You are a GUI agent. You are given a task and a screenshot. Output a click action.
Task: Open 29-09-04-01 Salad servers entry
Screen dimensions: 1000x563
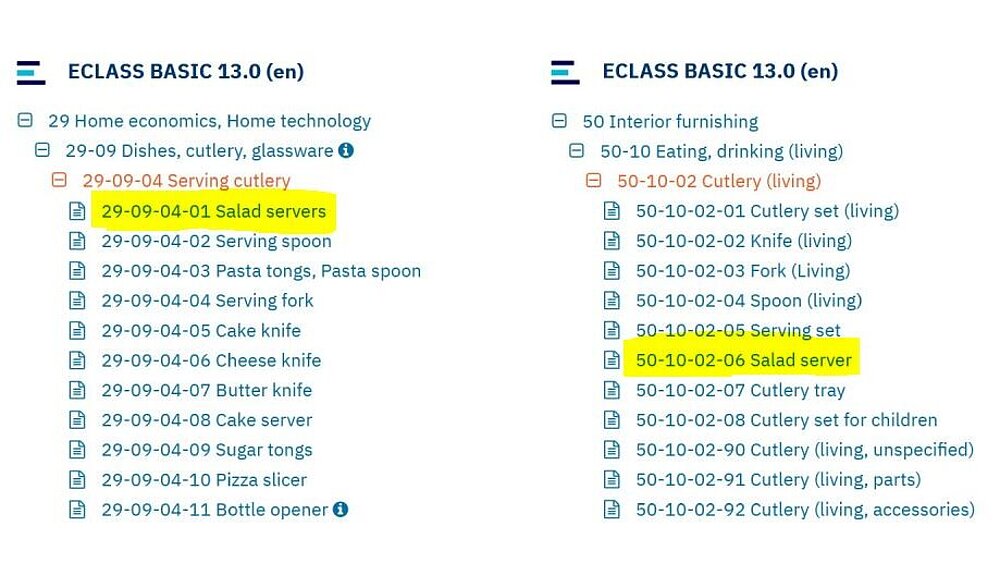tap(213, 211)
